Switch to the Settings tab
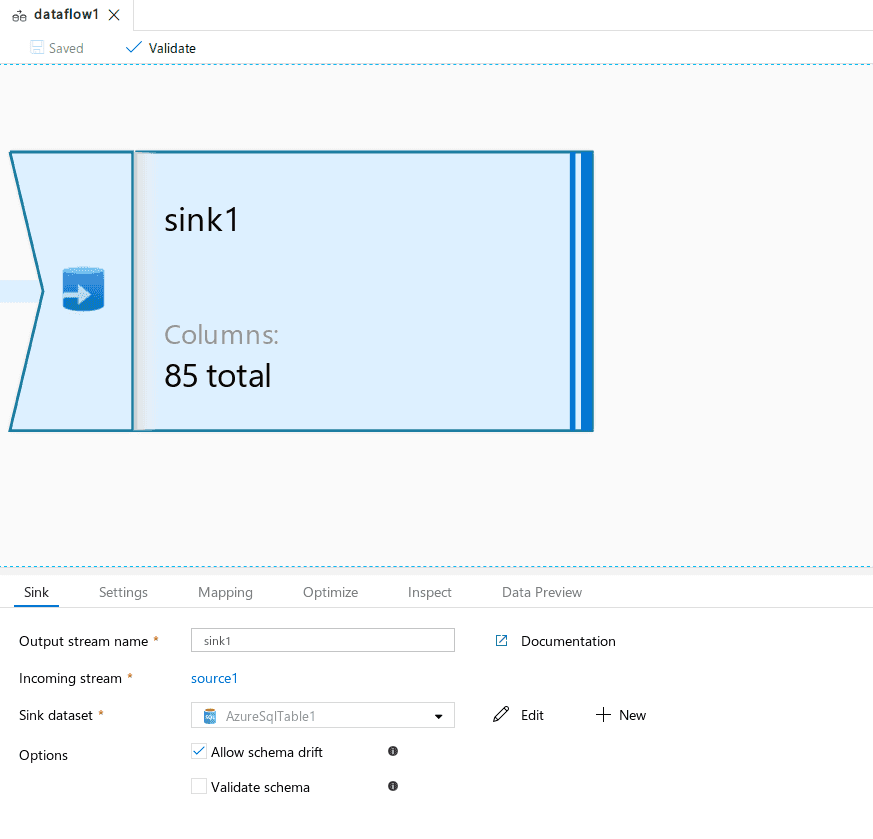Screen dimensions: 873x839 pyautogui.click(x=123, y=592)
